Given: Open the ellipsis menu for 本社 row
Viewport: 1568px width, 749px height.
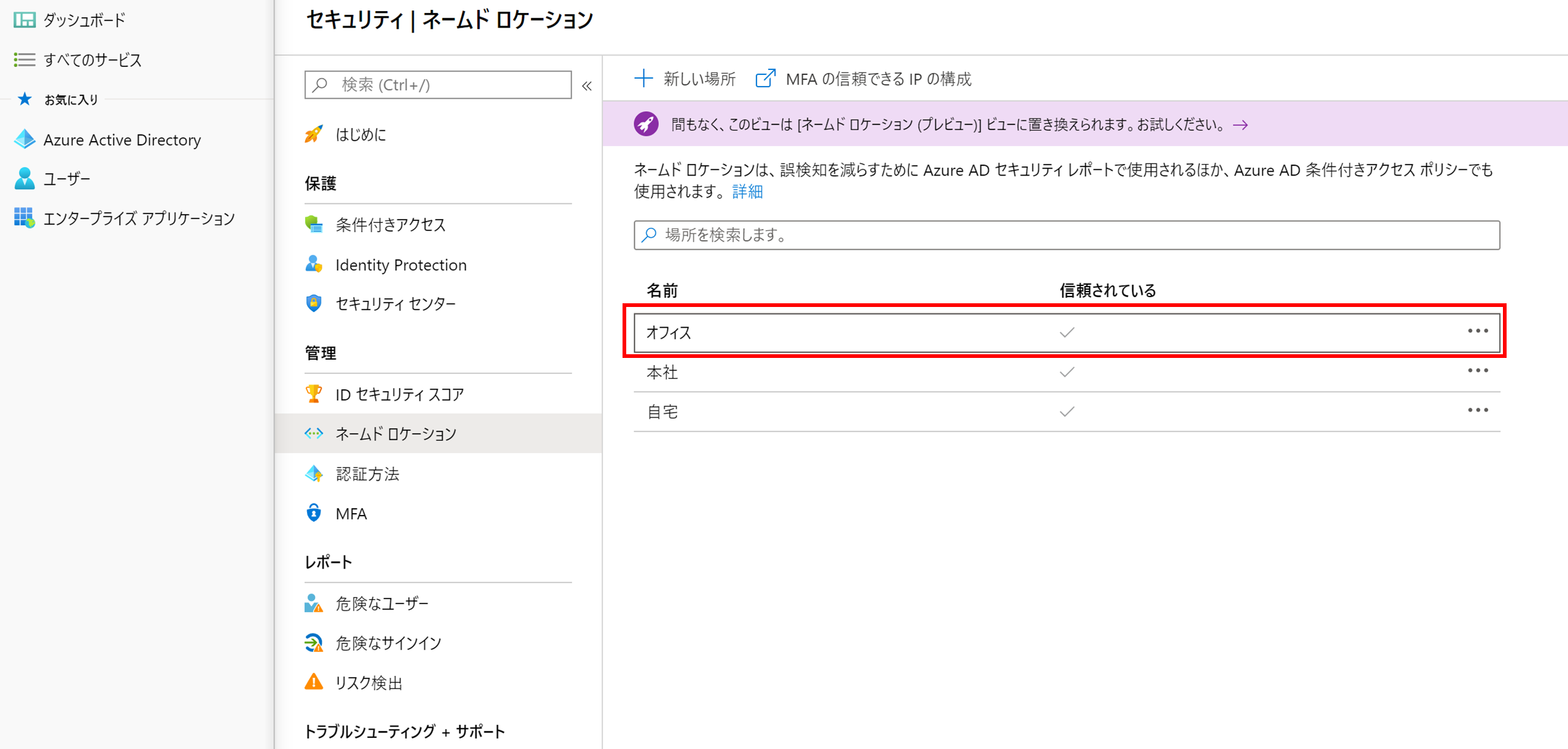Looking at the screenshot, I should [x=1477, y=371].
